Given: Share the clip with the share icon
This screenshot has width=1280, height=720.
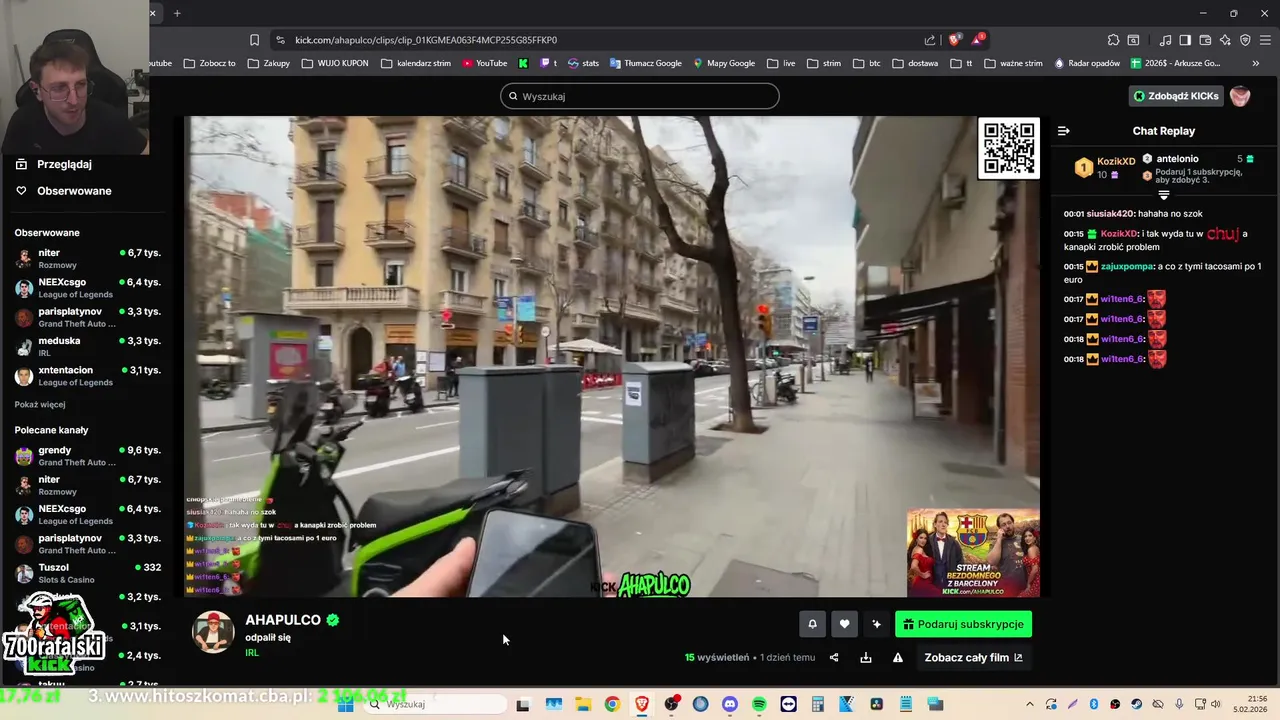Looking at the screenshot, I should (834, 657).
